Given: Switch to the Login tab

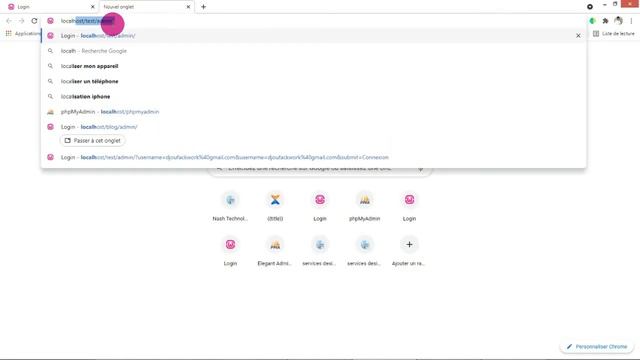Looking at the screenshot, I should [x=49, y=7].
